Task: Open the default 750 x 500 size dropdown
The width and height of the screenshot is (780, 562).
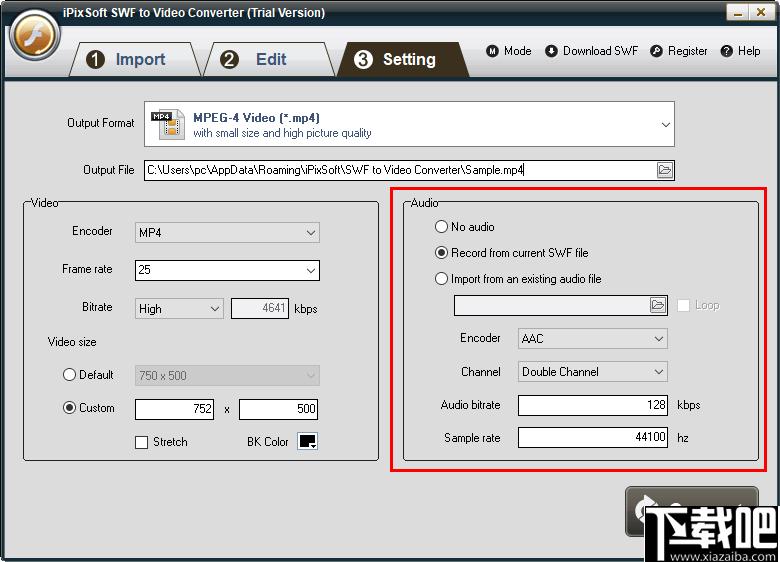Action: pos(227,375)
